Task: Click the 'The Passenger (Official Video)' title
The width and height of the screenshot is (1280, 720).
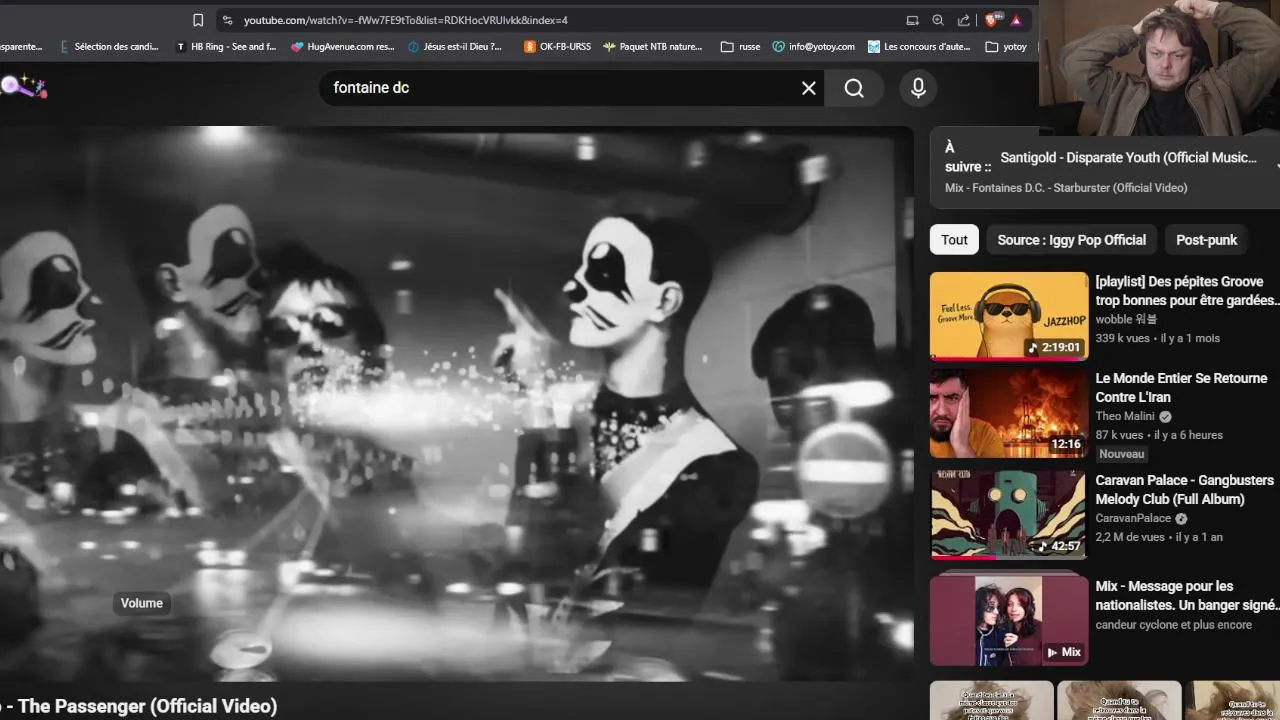Action: 147,706
